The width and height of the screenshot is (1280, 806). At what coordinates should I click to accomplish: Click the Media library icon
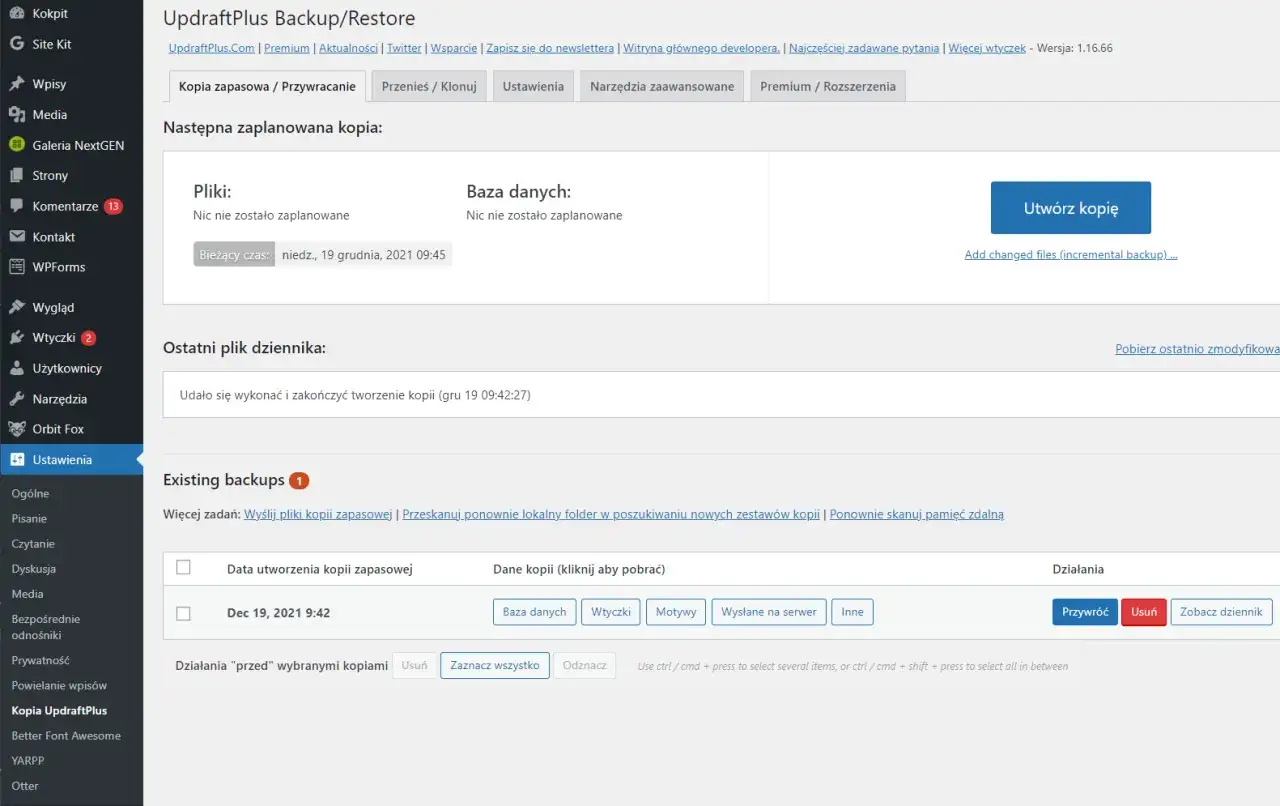[x=16, y=115]
